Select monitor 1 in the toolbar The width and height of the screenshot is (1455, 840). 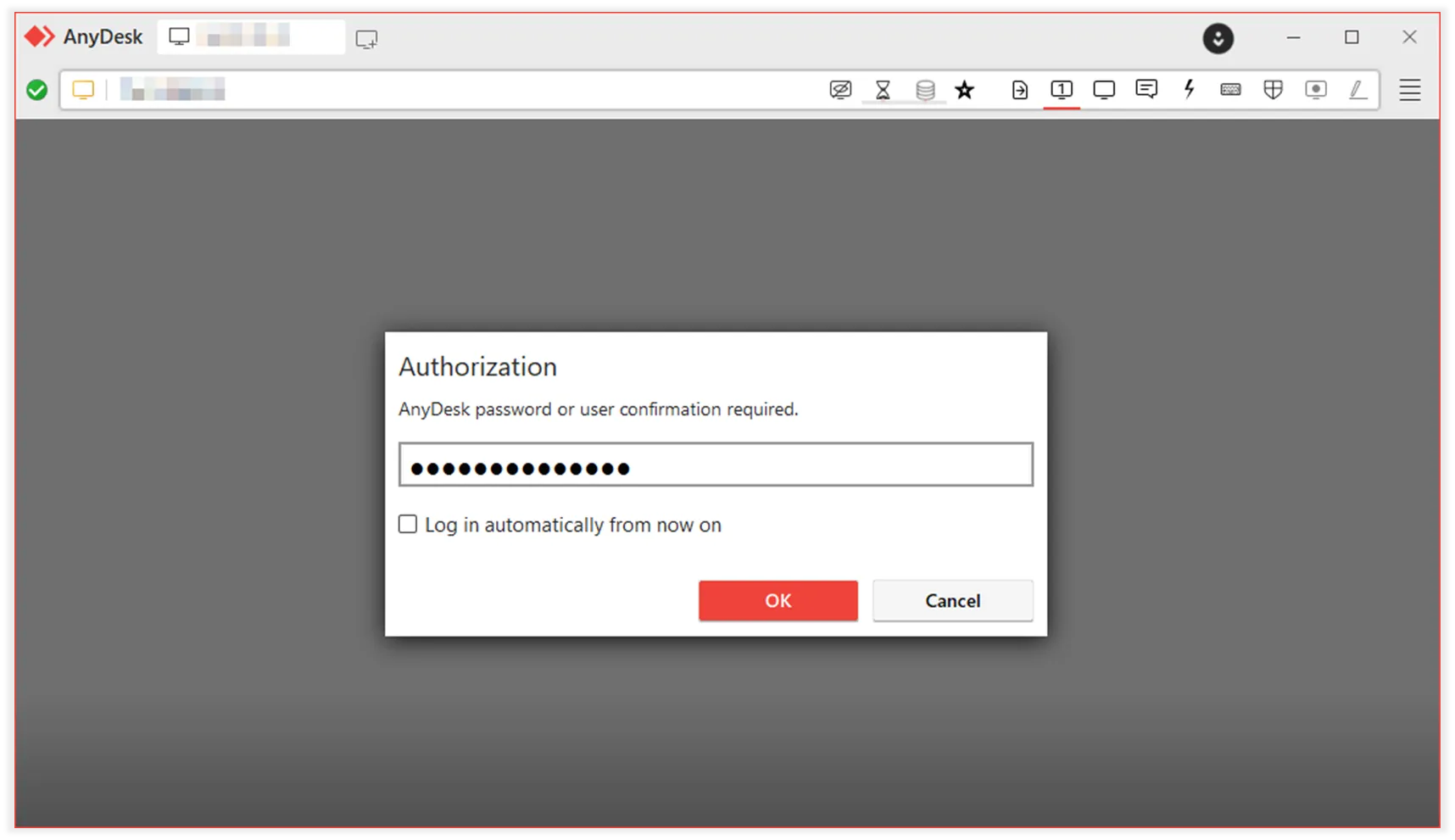1061,90
